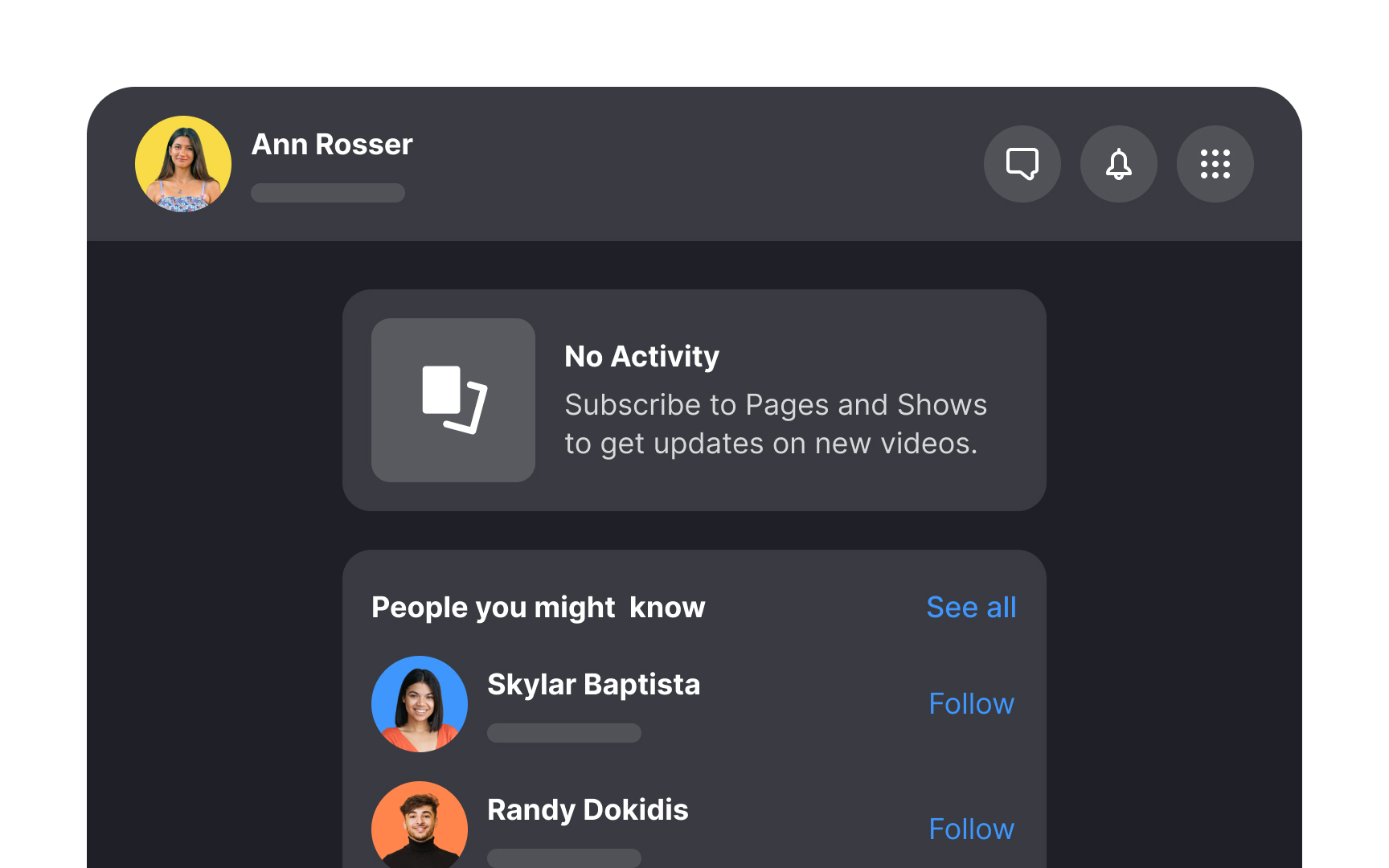Open the apps grid menu icon
This screenshot has width=1389, height=868.
point(1215,164)
